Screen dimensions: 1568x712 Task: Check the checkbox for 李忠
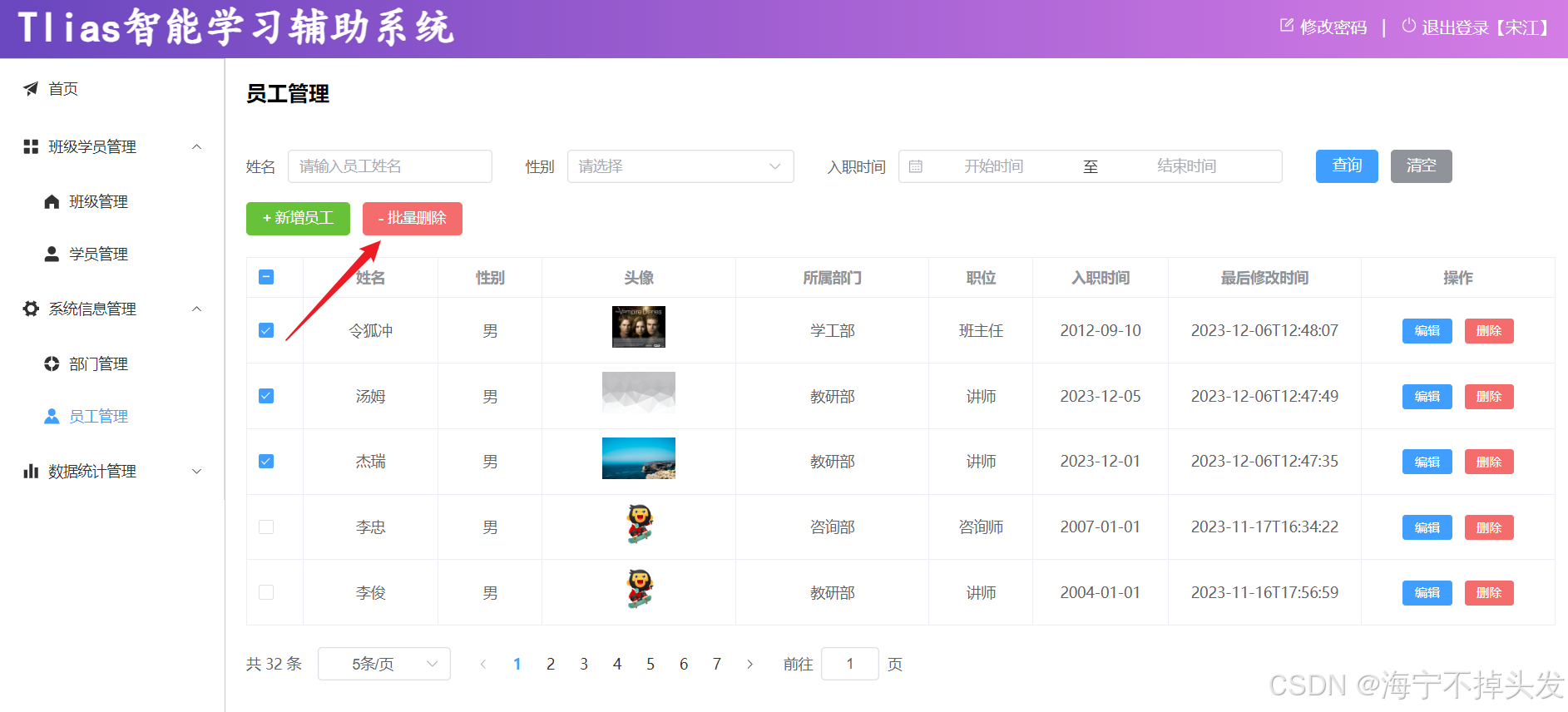tap(266, 527)
